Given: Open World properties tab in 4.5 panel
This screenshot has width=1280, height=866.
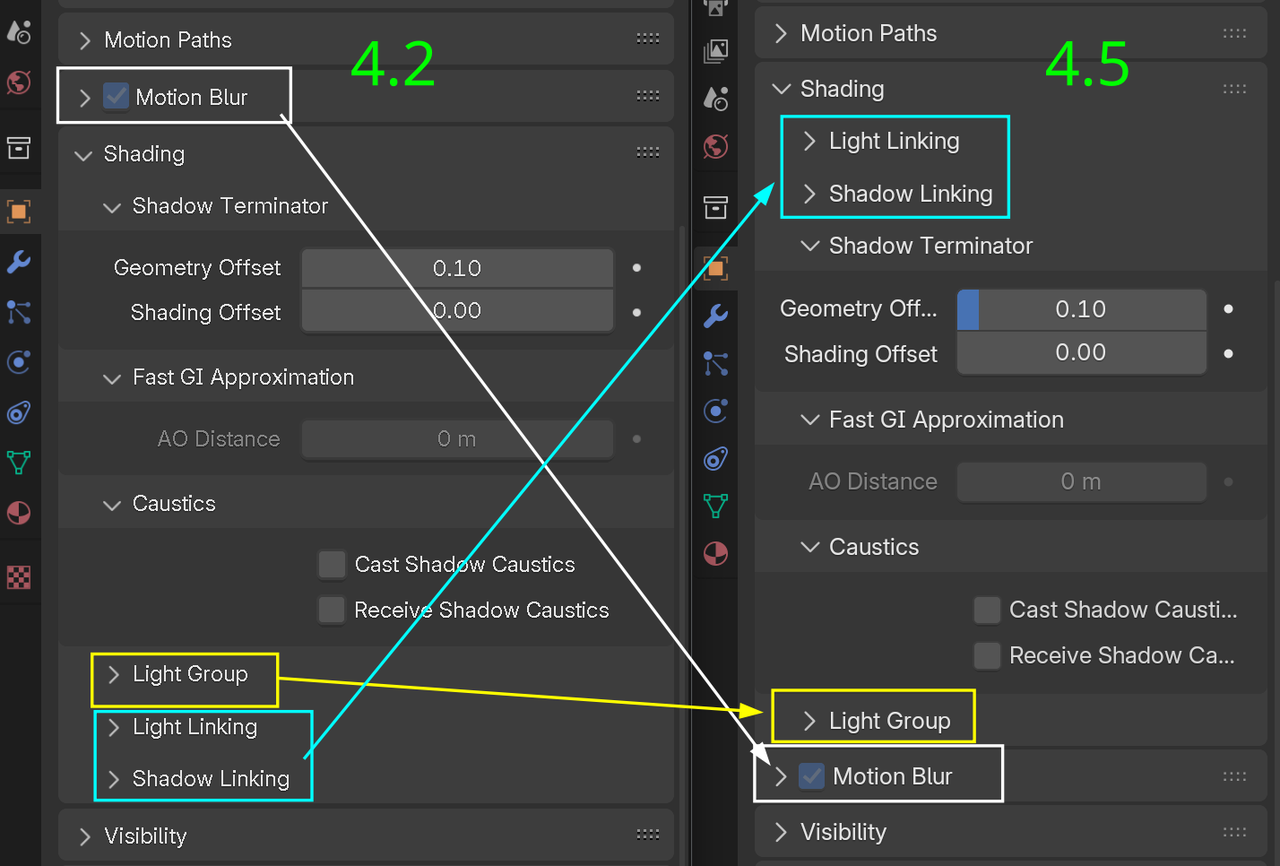Looking at the screenshot, I should pyautogui.click(x=715, y=148).
